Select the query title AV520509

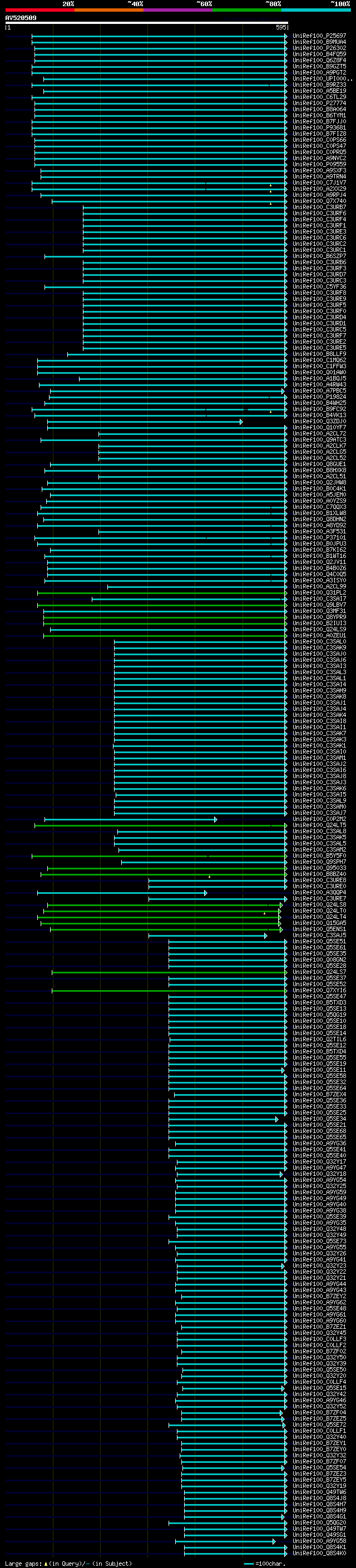click(21, 18)
